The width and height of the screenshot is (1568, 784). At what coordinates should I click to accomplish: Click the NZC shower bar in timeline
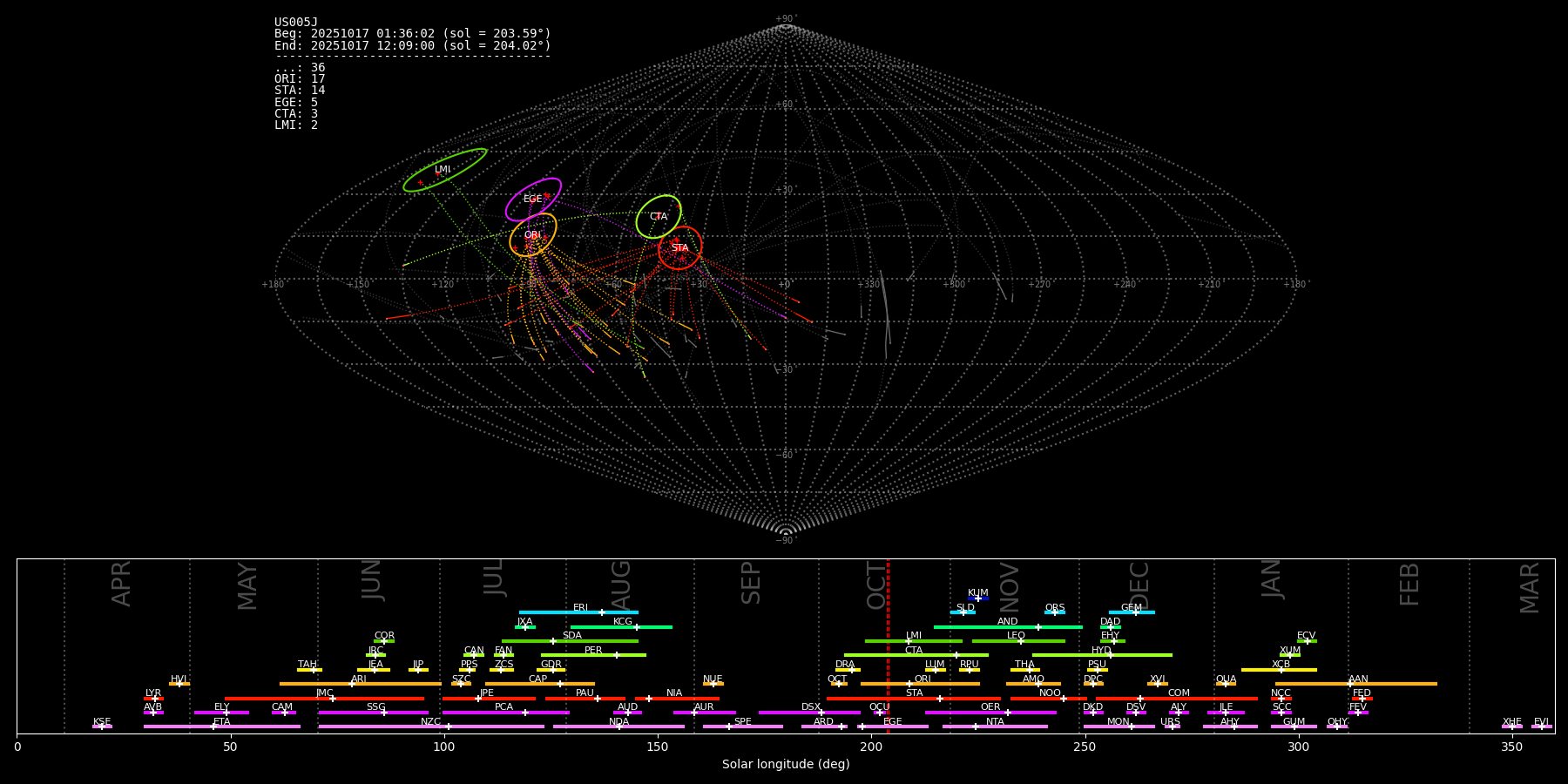click(431, 727)
